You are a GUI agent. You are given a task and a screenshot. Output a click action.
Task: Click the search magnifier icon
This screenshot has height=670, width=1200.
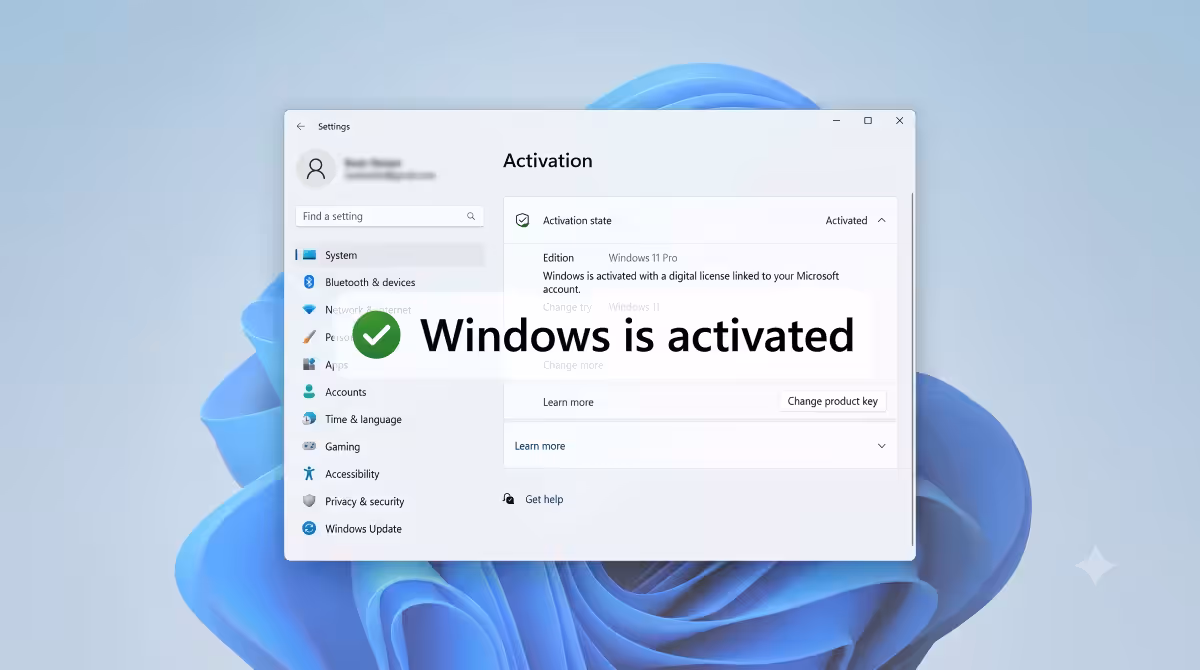(471, 216)
